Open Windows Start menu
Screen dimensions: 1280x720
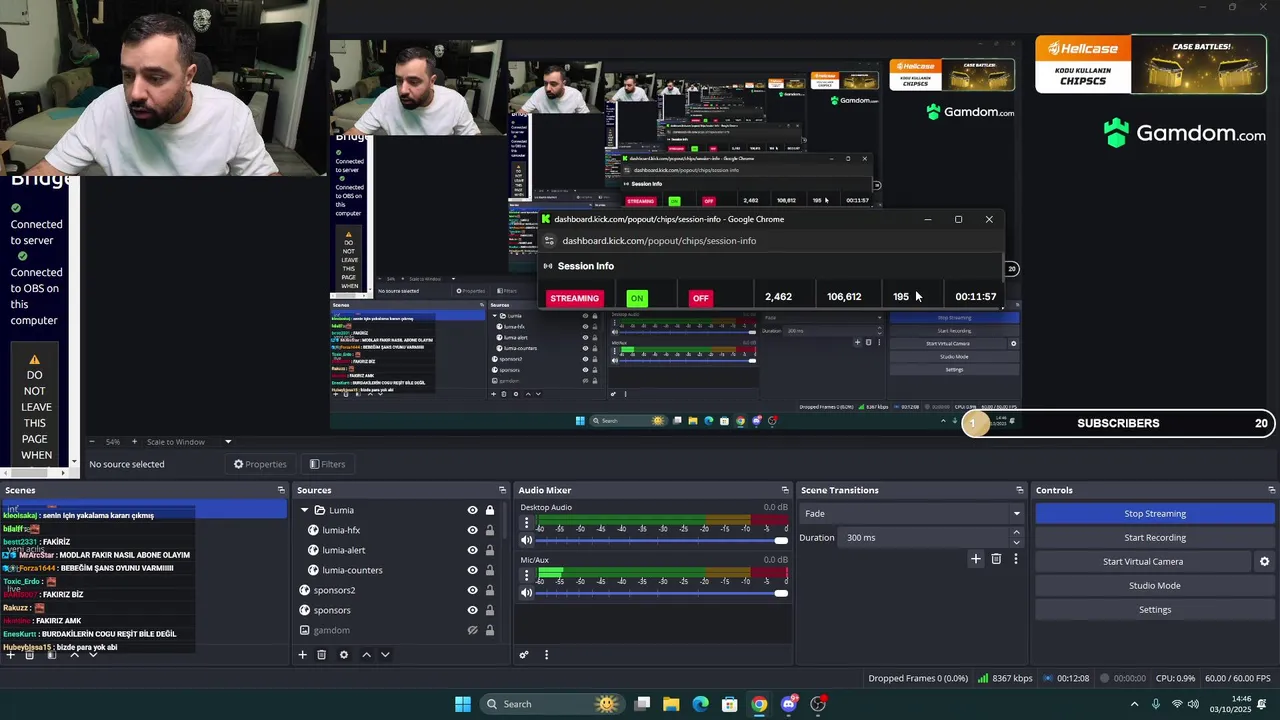click(463, 704)
